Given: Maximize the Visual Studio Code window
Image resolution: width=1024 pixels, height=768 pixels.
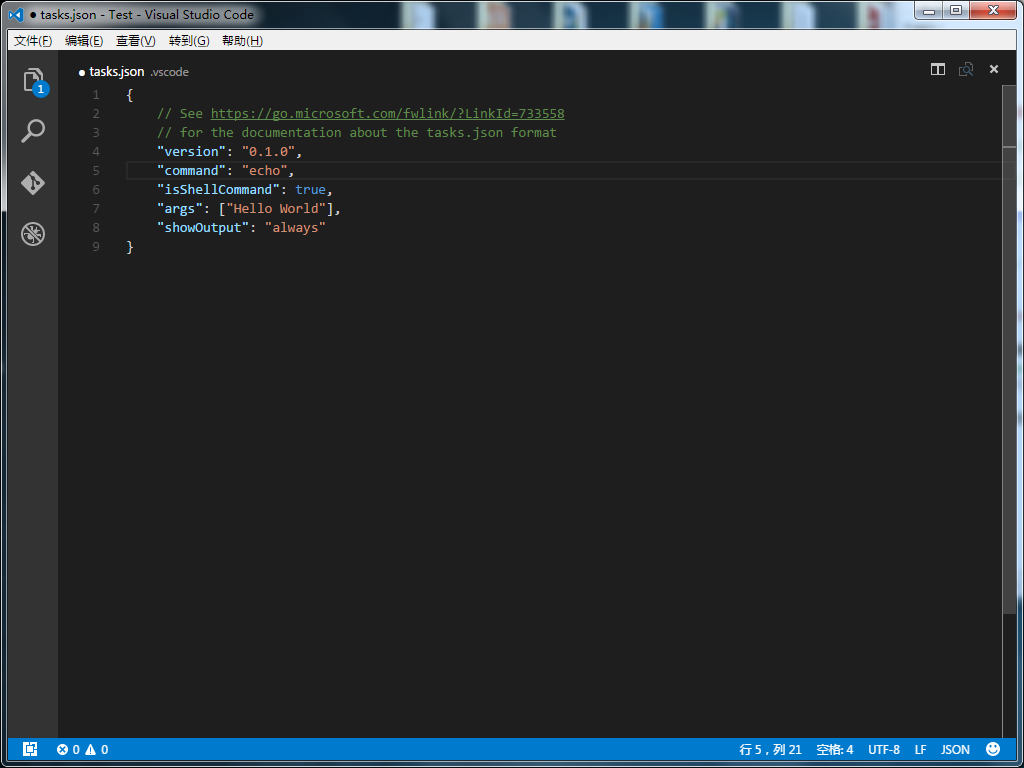Looking at the screenshot, I should 955,10.
